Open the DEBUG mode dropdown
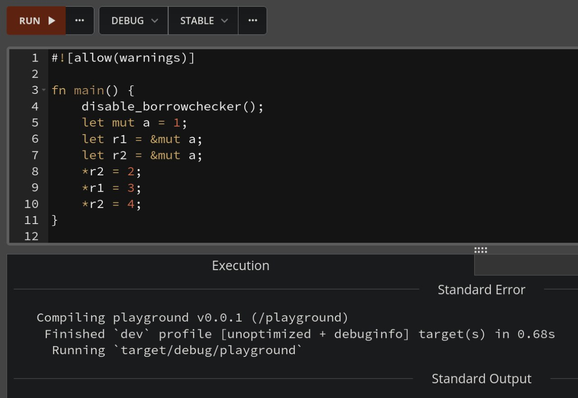The height and width of the screenshot is (398, 578). (133, 21)
